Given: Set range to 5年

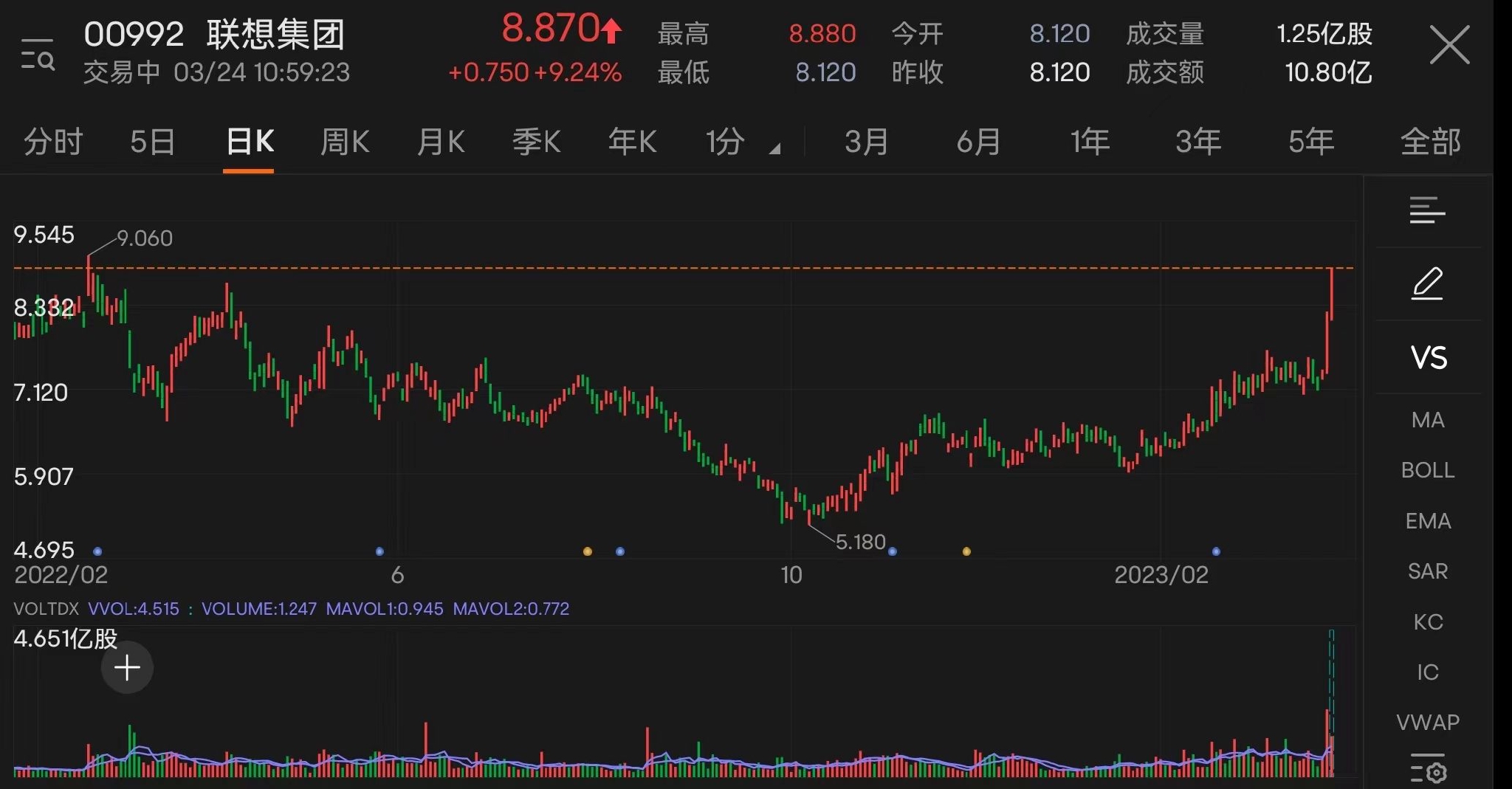Looking at the screenshot, I should 1311,141.
